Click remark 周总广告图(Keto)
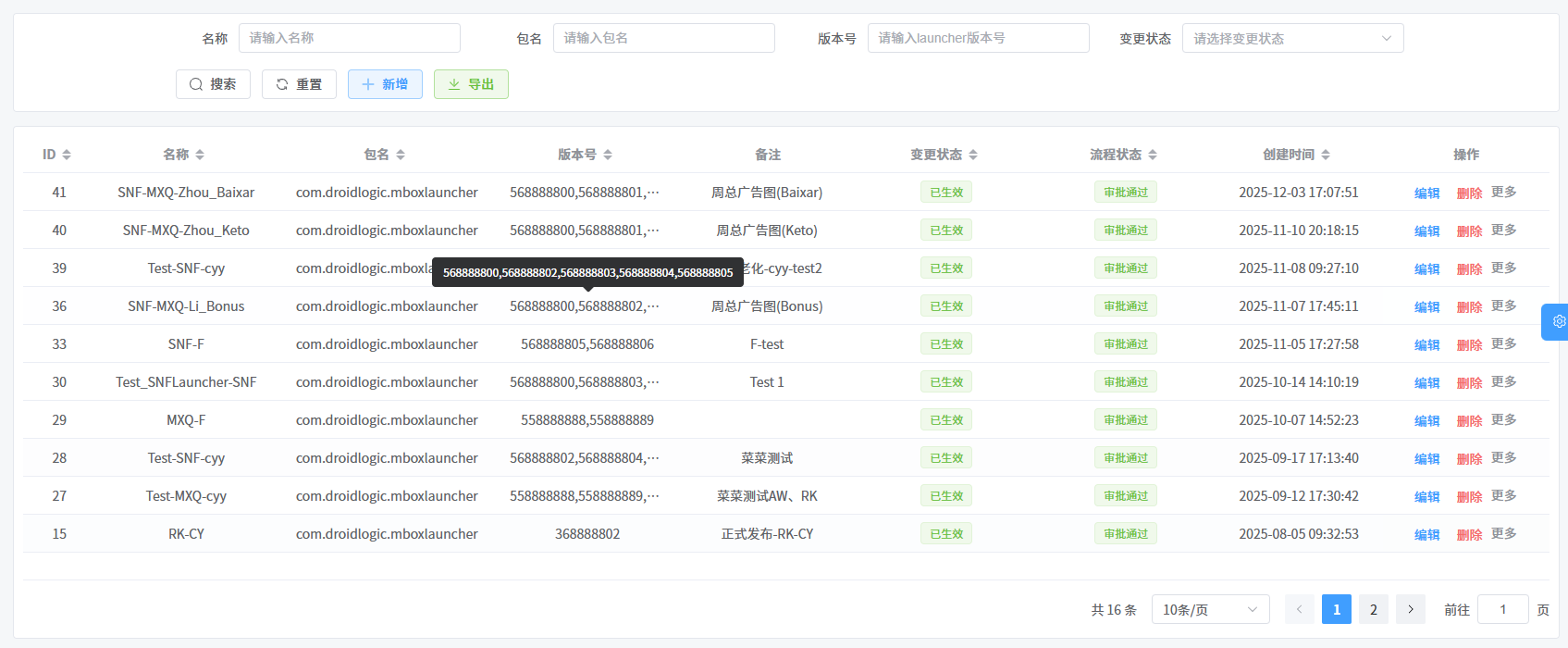This screenshot has width=1568, height=648. [767, 231]
